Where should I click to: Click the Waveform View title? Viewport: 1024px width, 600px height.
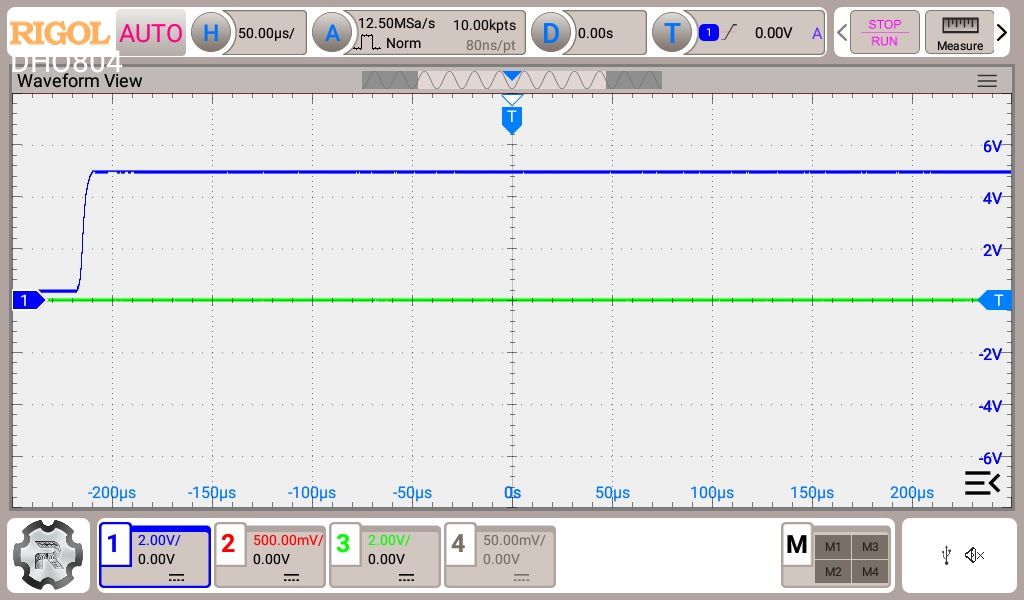80,81
